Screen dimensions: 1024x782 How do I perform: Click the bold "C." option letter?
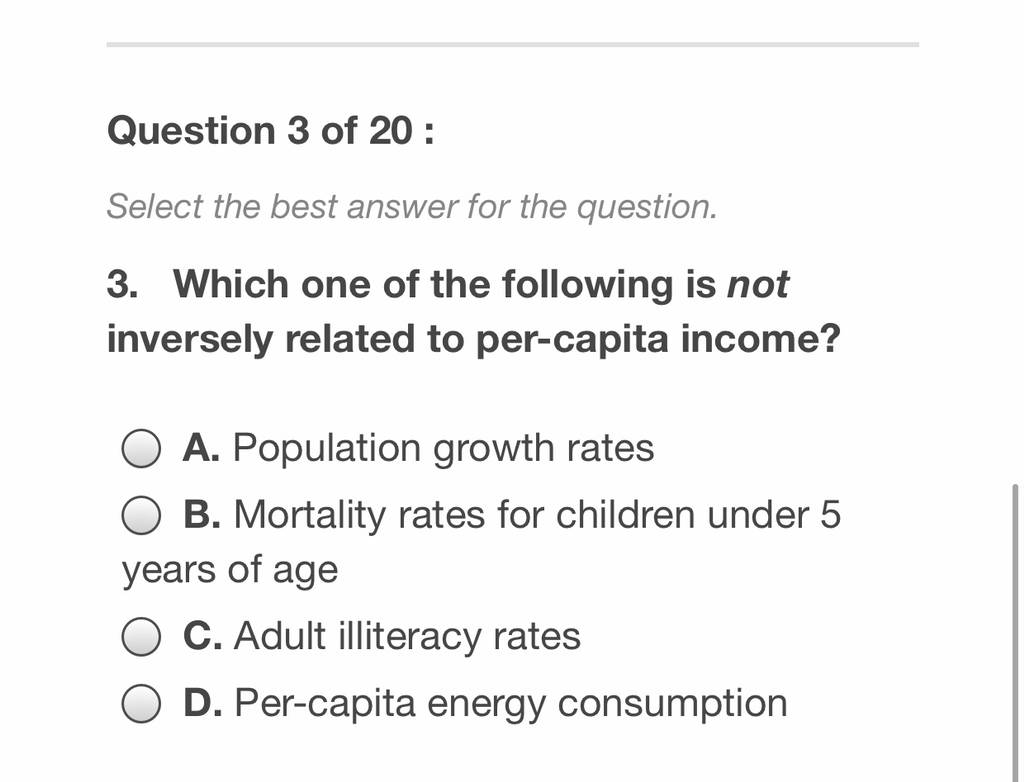pyautogui.click(x=203, y=636)
